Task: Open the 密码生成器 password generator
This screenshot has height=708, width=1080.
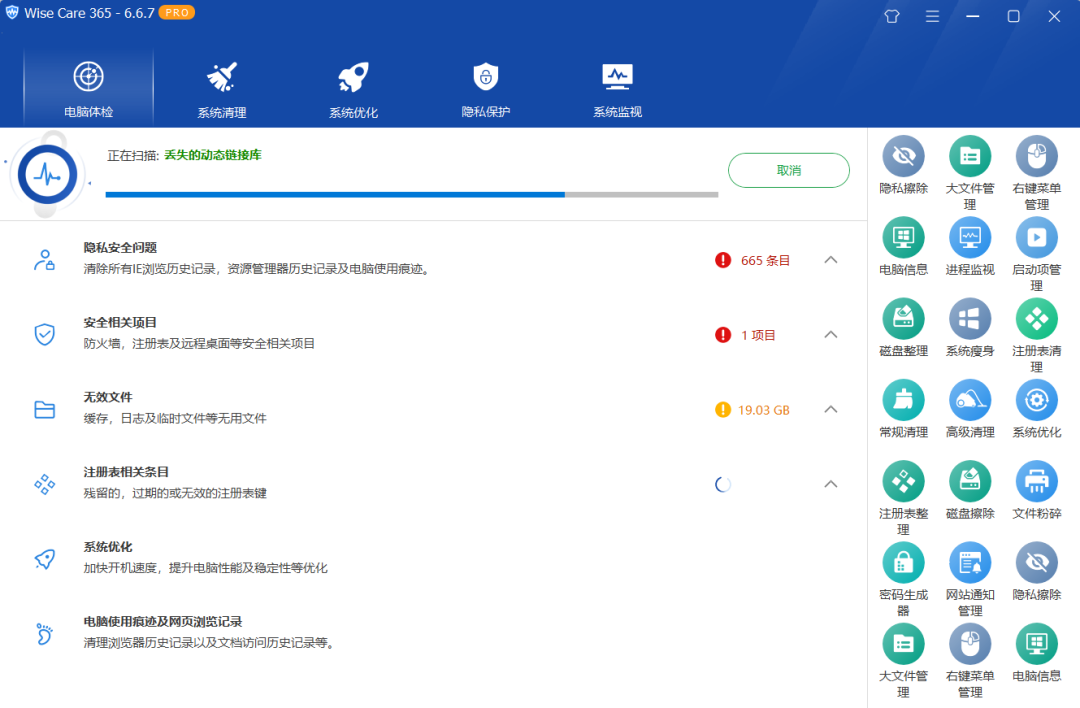Action: (x=903, y=562)
